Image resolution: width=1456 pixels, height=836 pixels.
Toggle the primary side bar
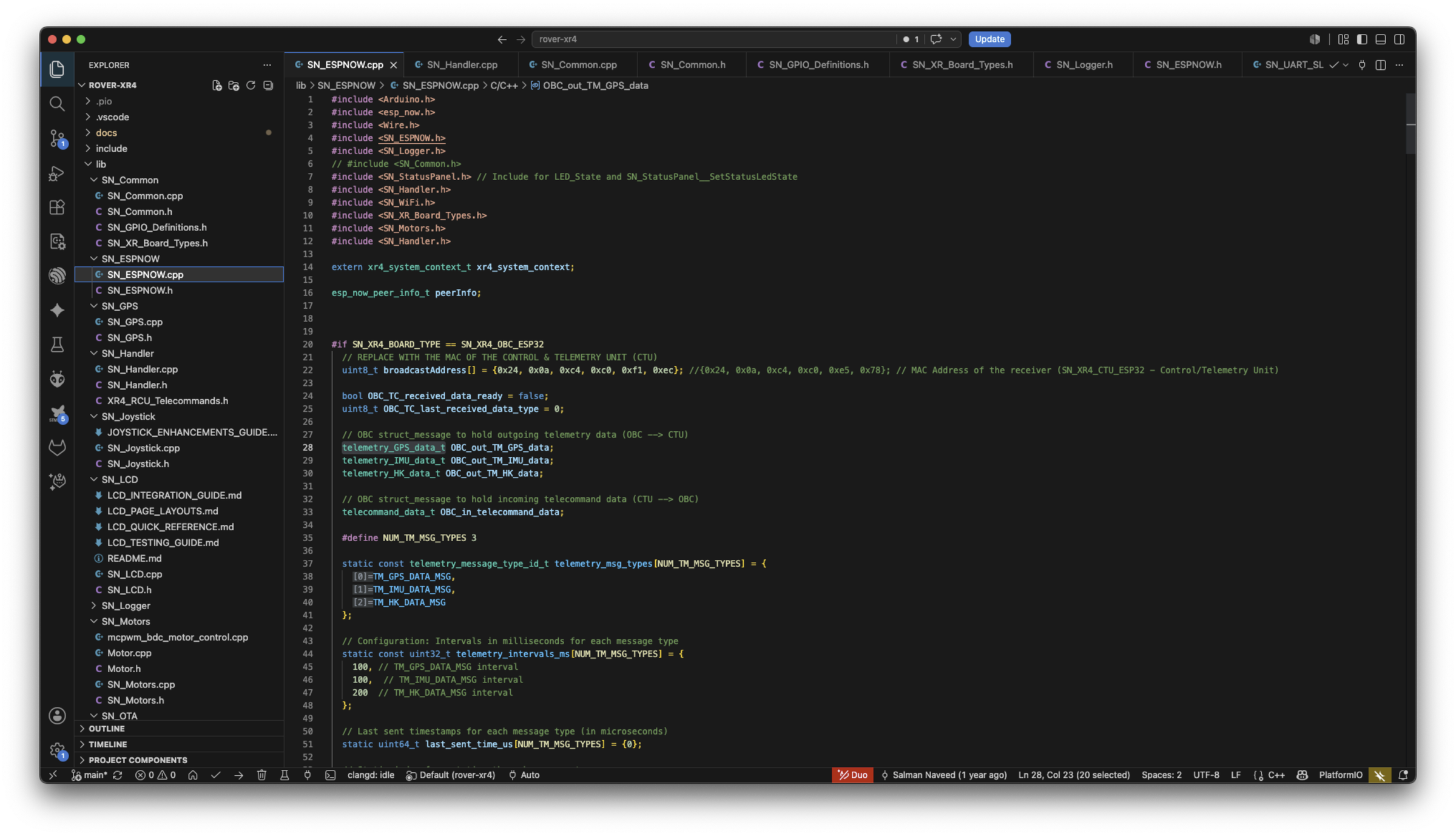pos(1362,39)
